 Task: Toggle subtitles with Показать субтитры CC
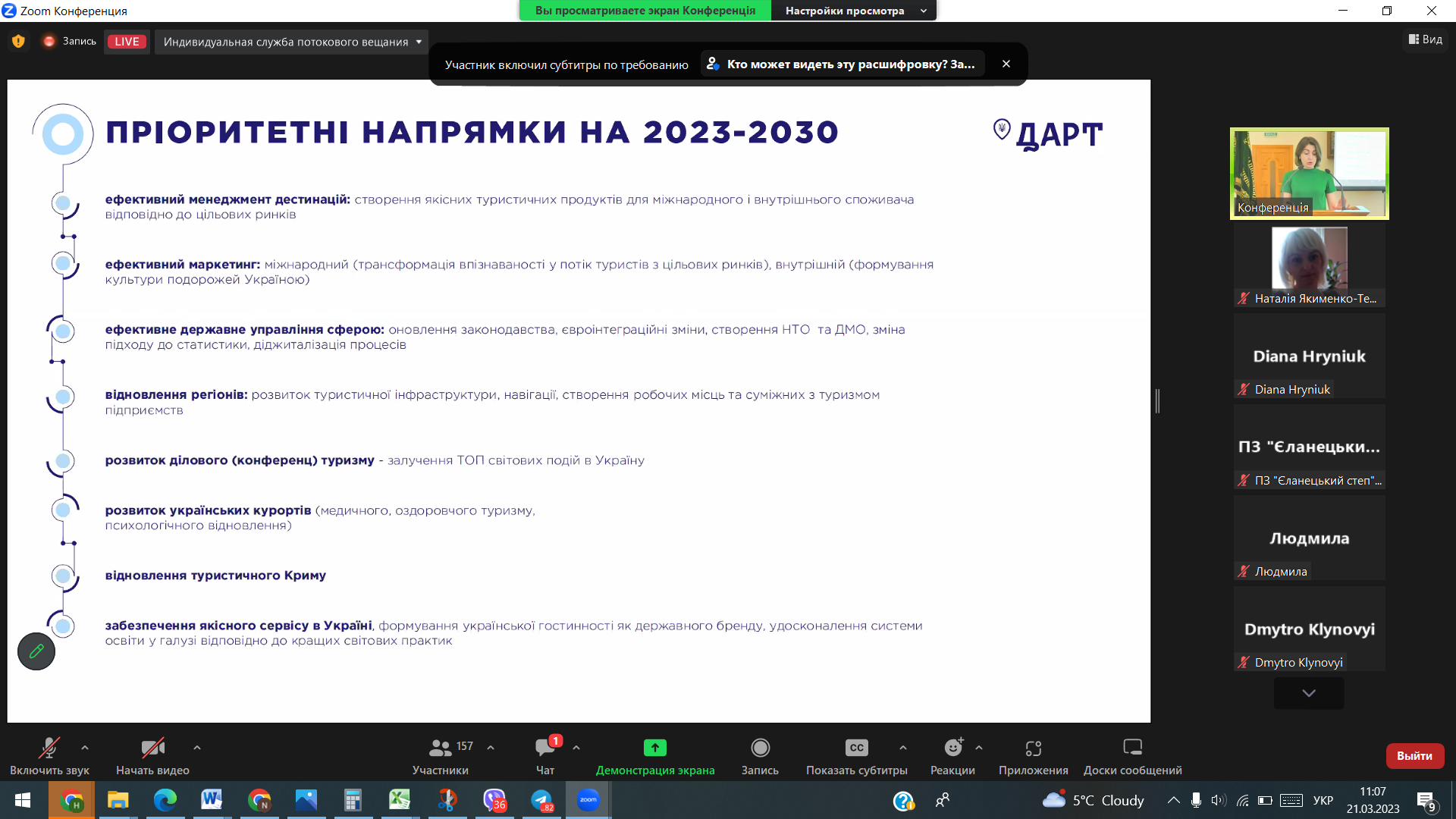coord(856,748)
